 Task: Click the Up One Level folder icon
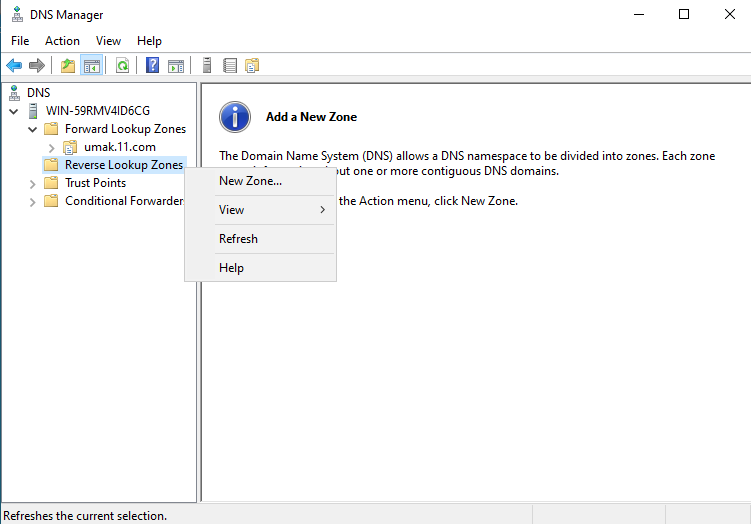[x=68, y=65]
